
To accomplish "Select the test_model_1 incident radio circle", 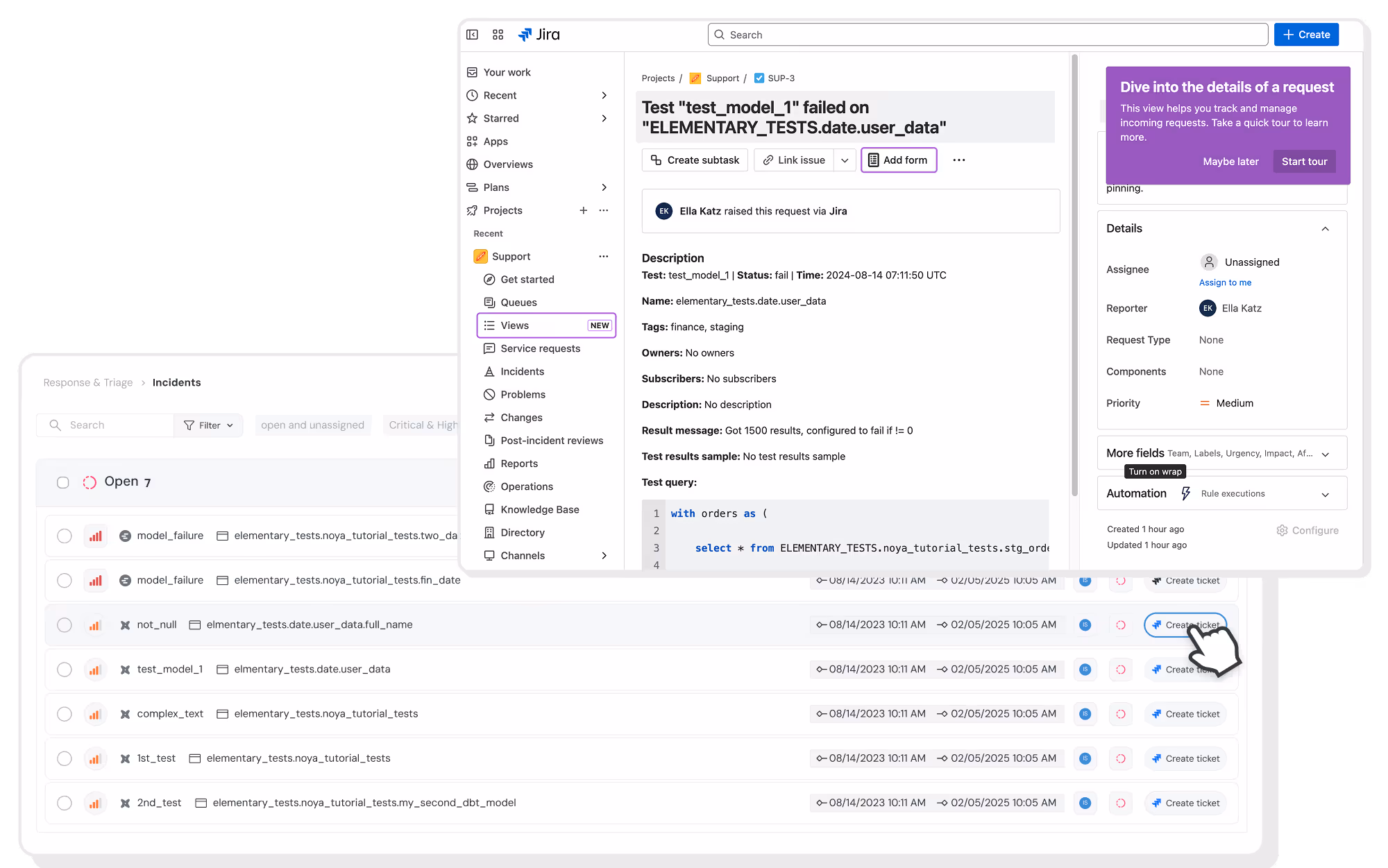I will click(x=65, y=670).
